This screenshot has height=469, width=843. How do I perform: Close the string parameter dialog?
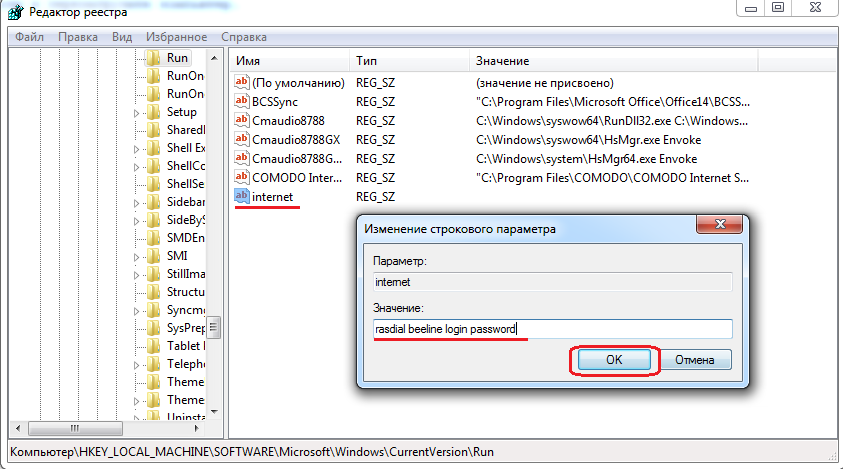point(719,224)
